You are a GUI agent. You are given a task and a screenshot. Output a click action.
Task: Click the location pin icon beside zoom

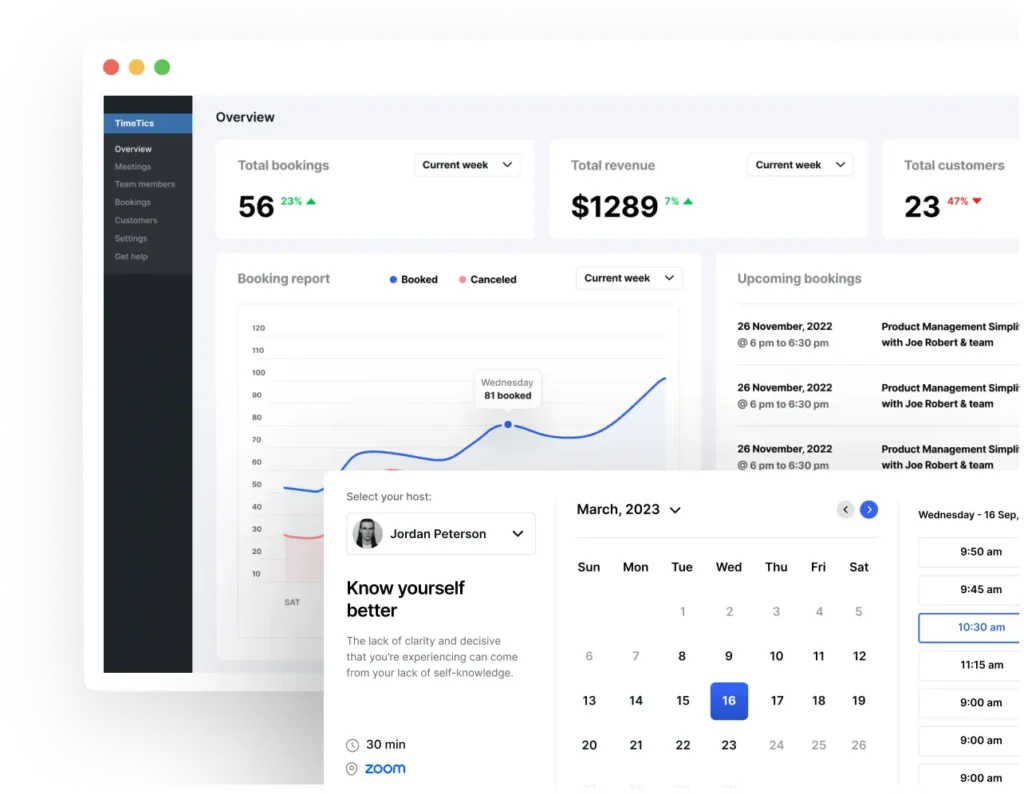pos(351,768)
